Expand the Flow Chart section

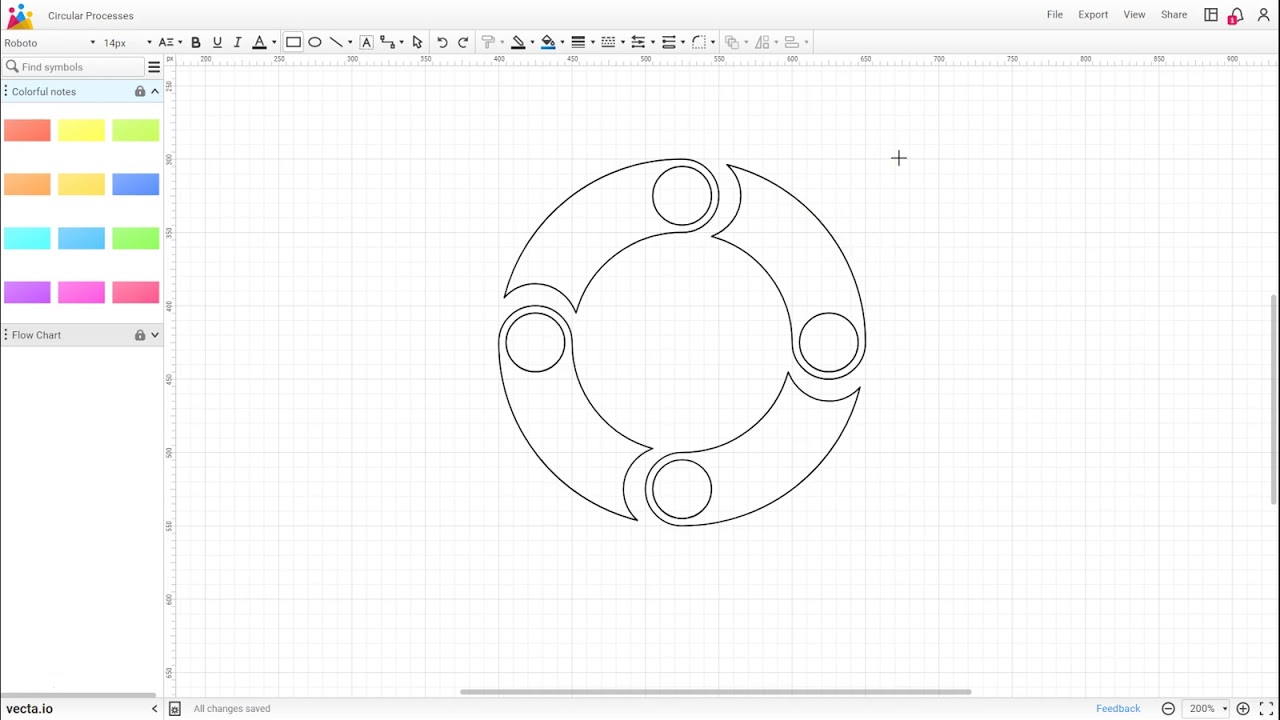[155, 335]
